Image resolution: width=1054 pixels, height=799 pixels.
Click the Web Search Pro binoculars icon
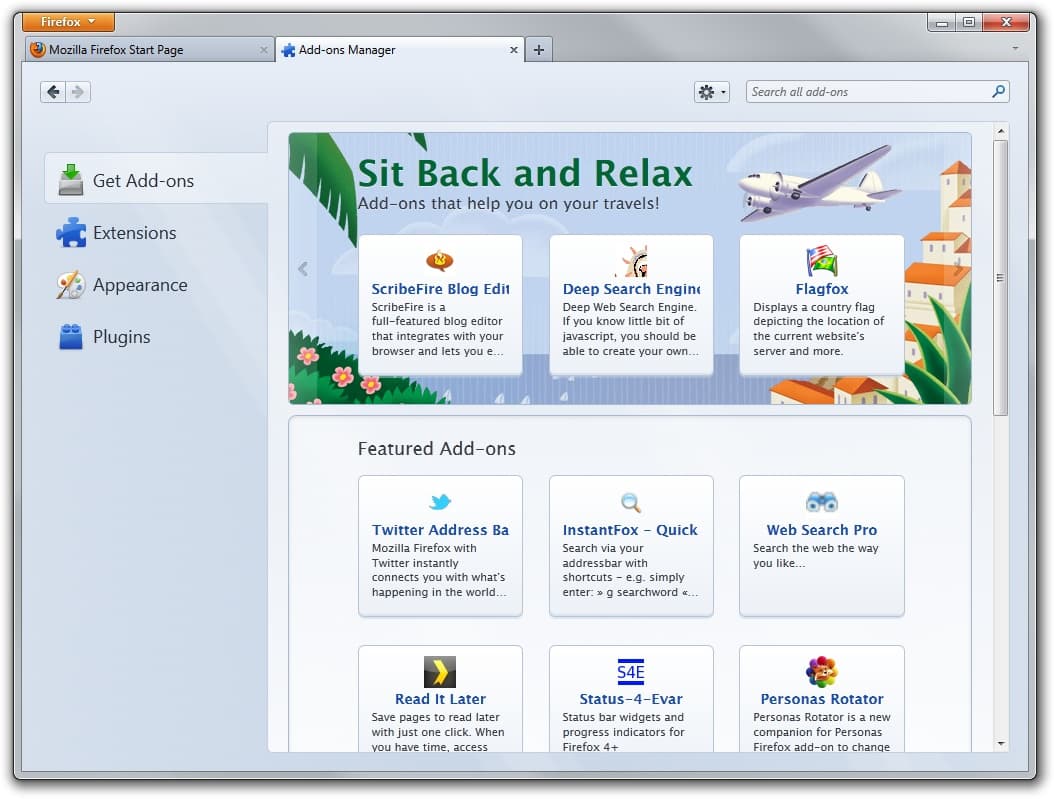(x=822, y=502)
